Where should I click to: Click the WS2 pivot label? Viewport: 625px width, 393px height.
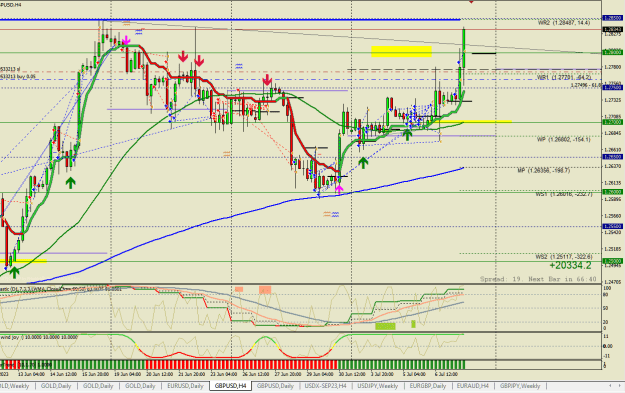click(x=564, y=257)
